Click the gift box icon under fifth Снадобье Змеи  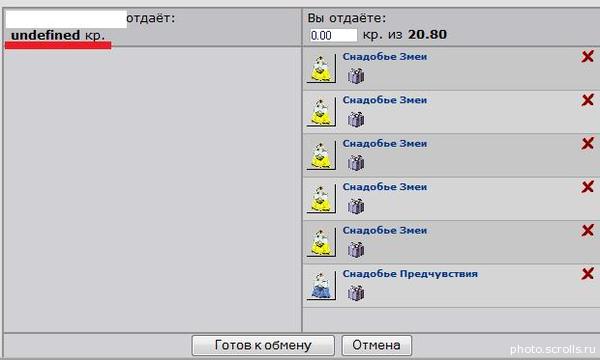356,249
